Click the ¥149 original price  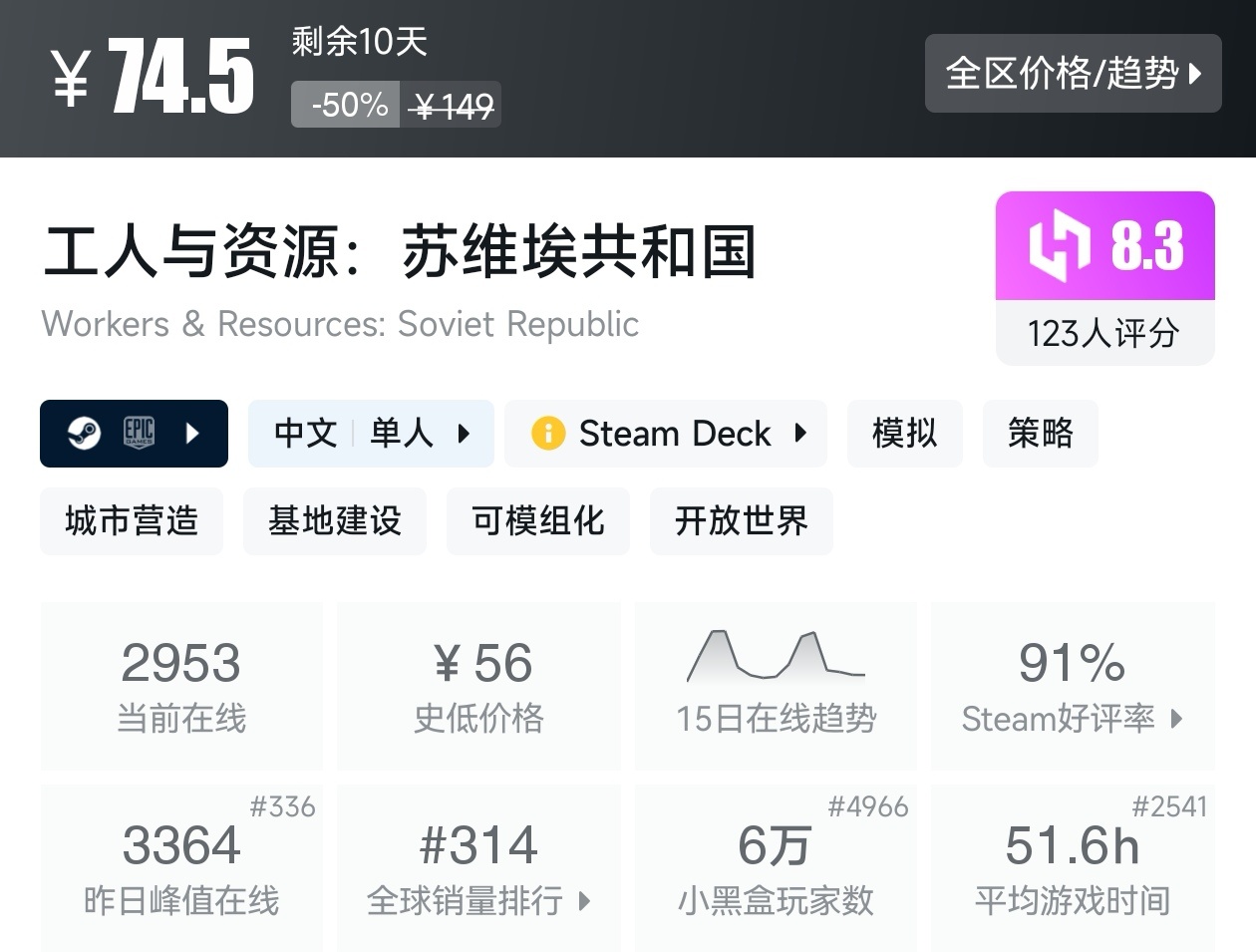click(x=451, y=105)
